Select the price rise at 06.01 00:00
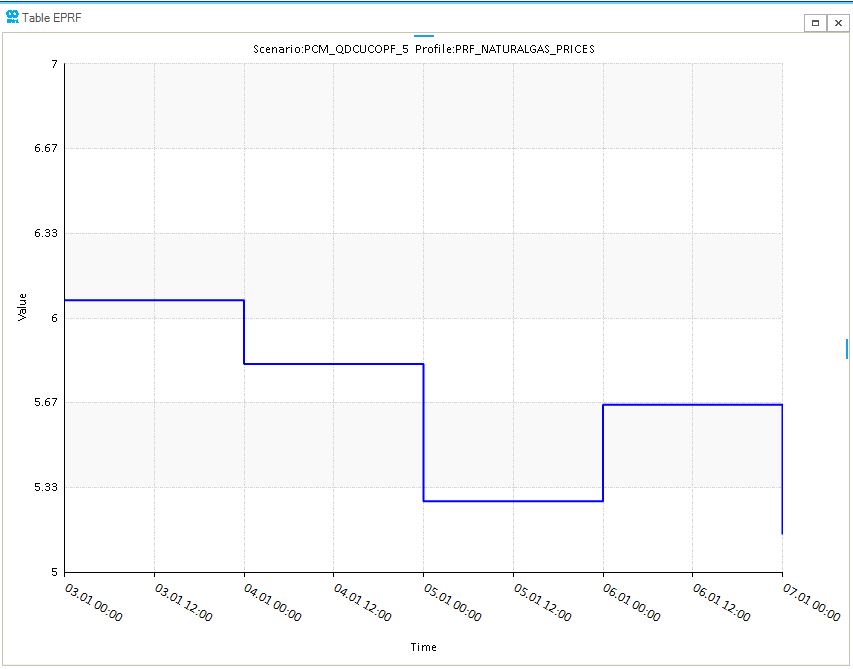The width and height of the screenshot is (853, 669). point(602,450)
